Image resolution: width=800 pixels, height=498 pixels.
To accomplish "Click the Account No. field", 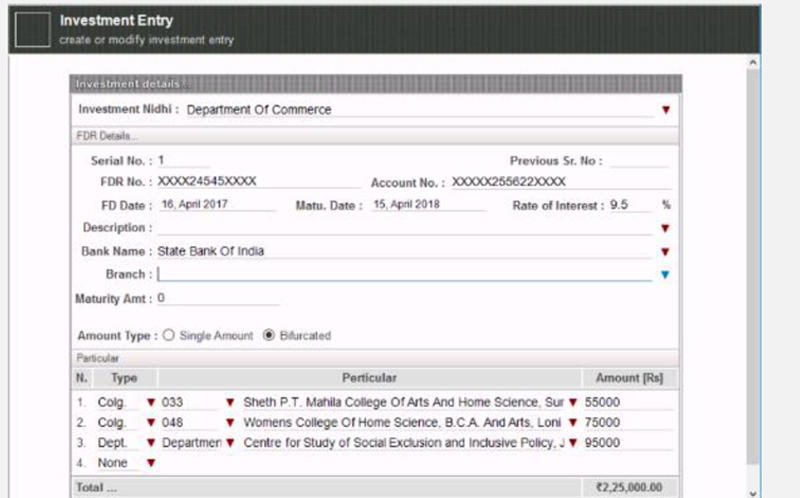I will tap(561, 182).
